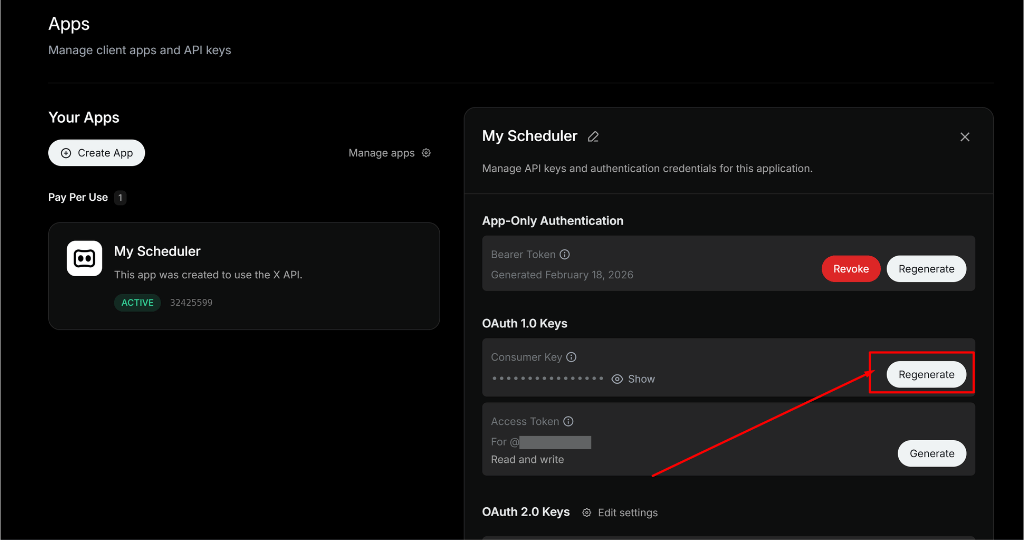Image resolution: width=1024 pixels, height=540 pixels.
Task: Click the ACTIVE status badge
Action: [x=137, y=302]
